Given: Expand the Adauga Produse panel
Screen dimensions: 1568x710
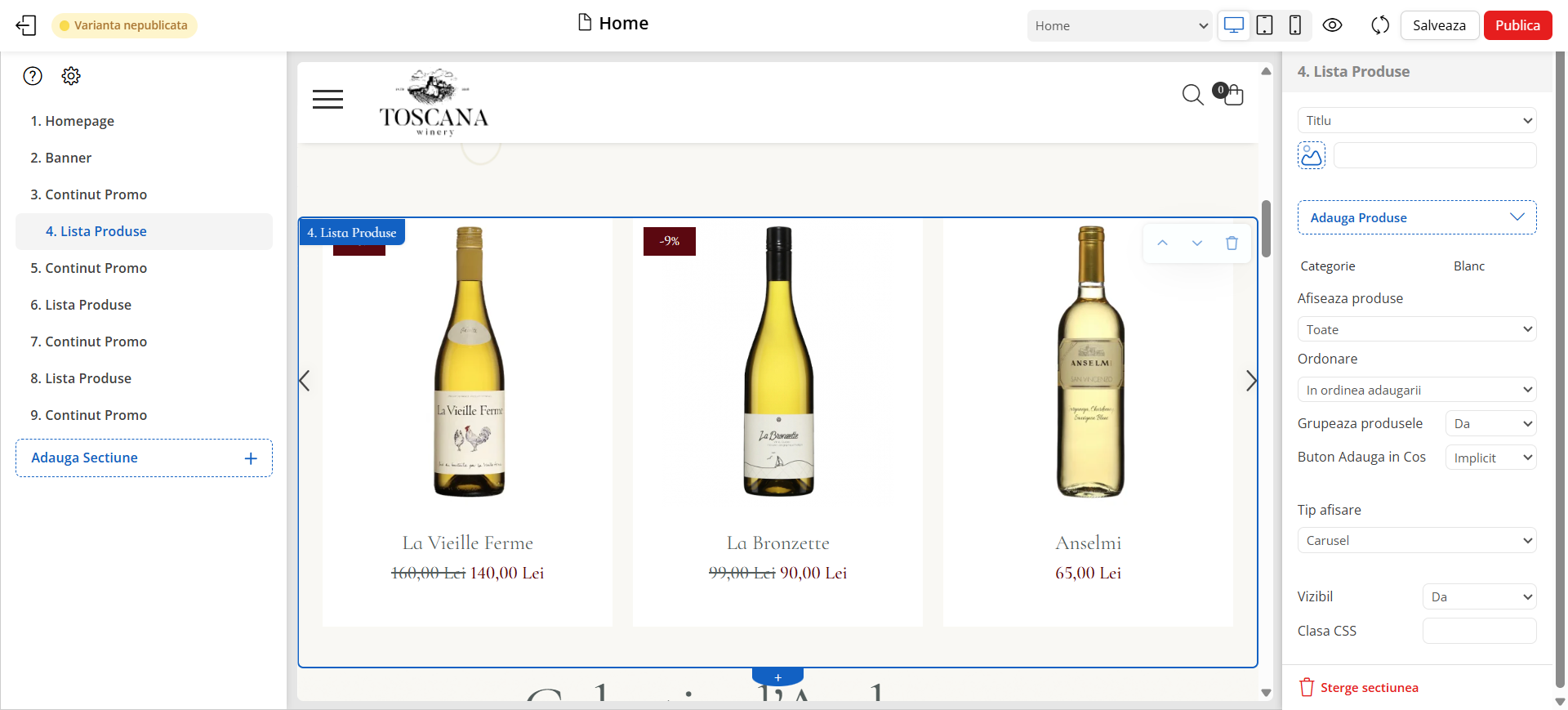Looking at the screenshot, I should click(1416, 217).
